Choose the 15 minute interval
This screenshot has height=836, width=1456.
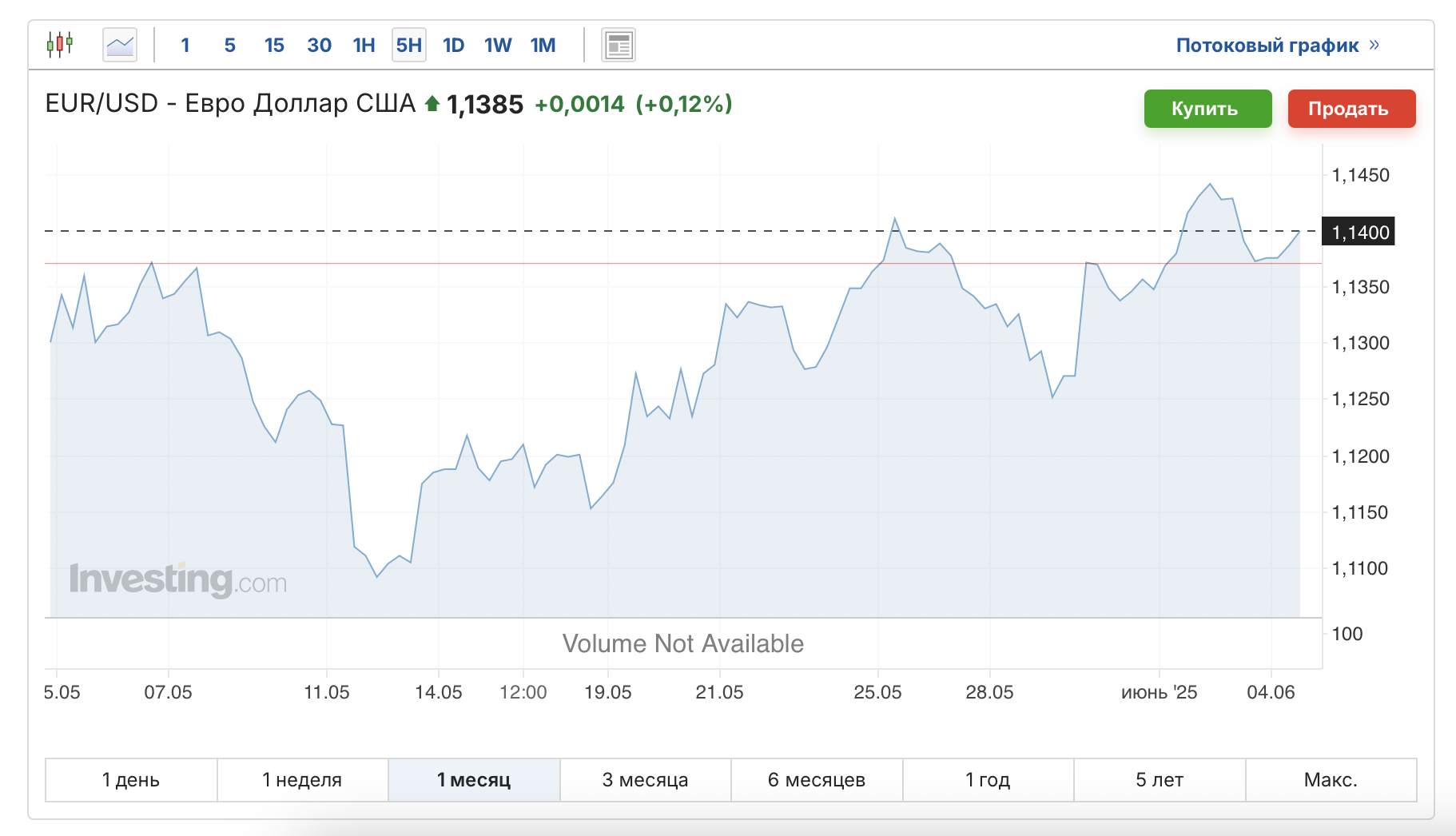(274, 46)
